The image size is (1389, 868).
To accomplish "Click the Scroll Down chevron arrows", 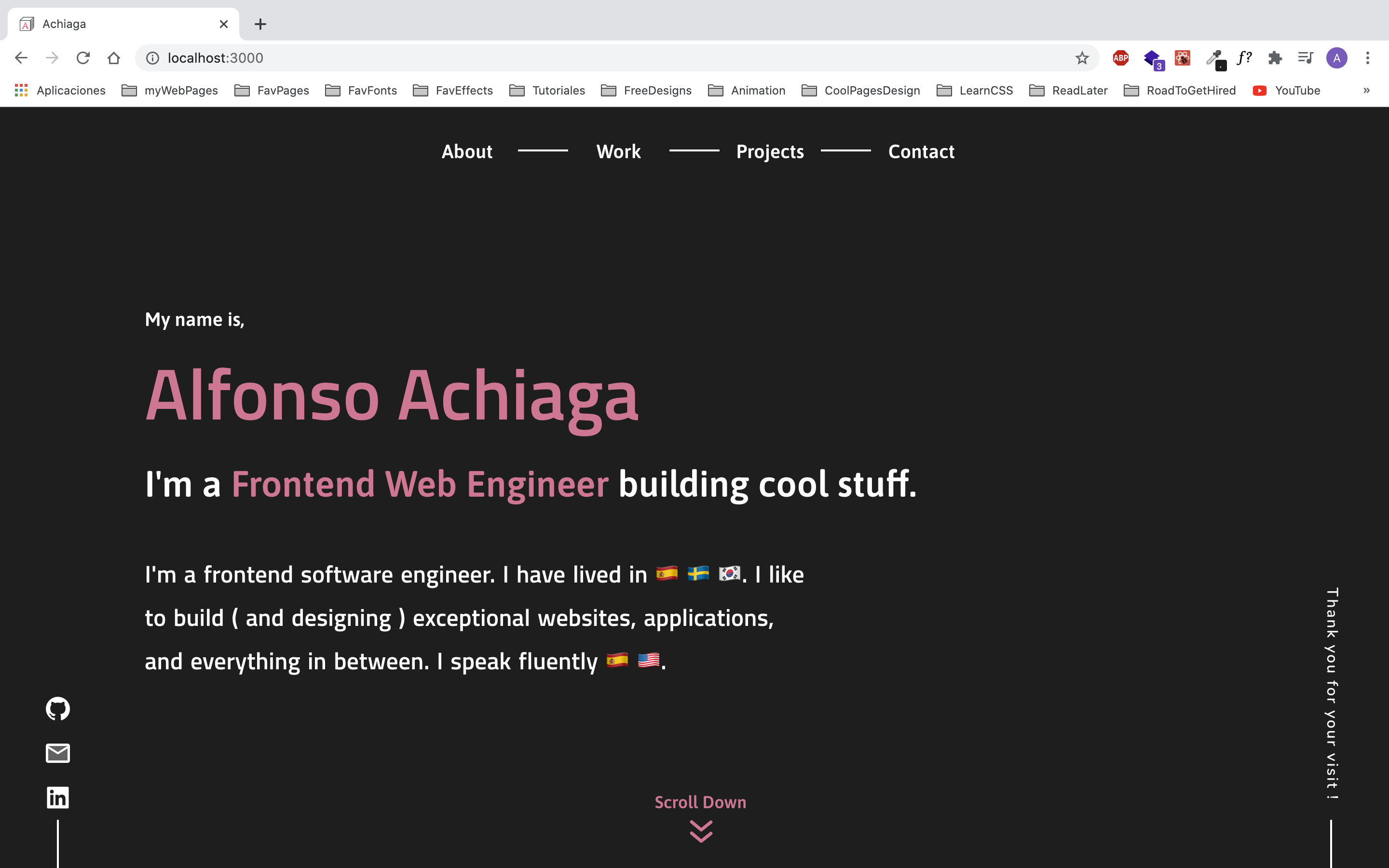I will (x=700, y=832).
